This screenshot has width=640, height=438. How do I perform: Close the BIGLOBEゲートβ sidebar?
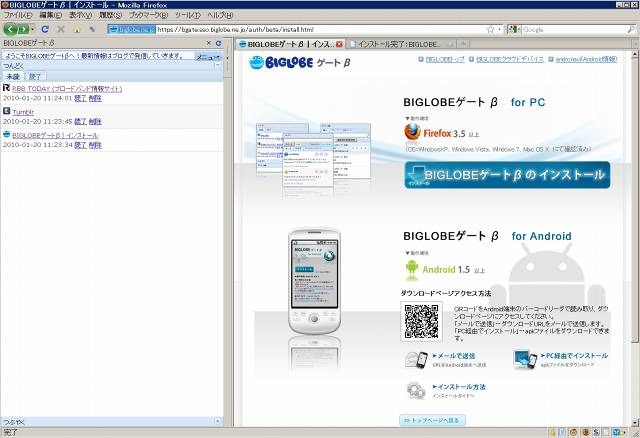pos(209,43)
